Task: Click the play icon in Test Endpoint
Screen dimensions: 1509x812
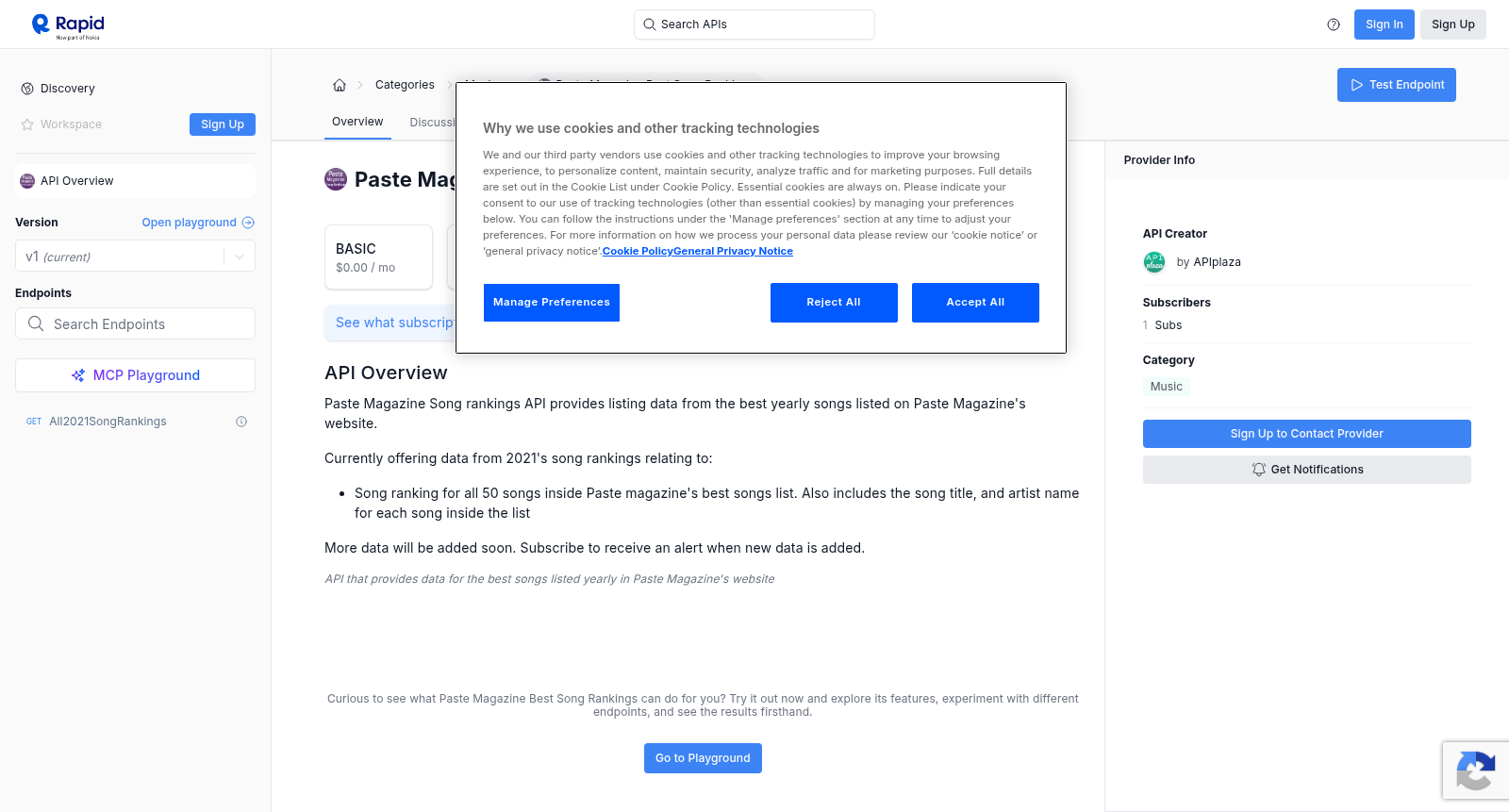Action: coord(1357,85)
